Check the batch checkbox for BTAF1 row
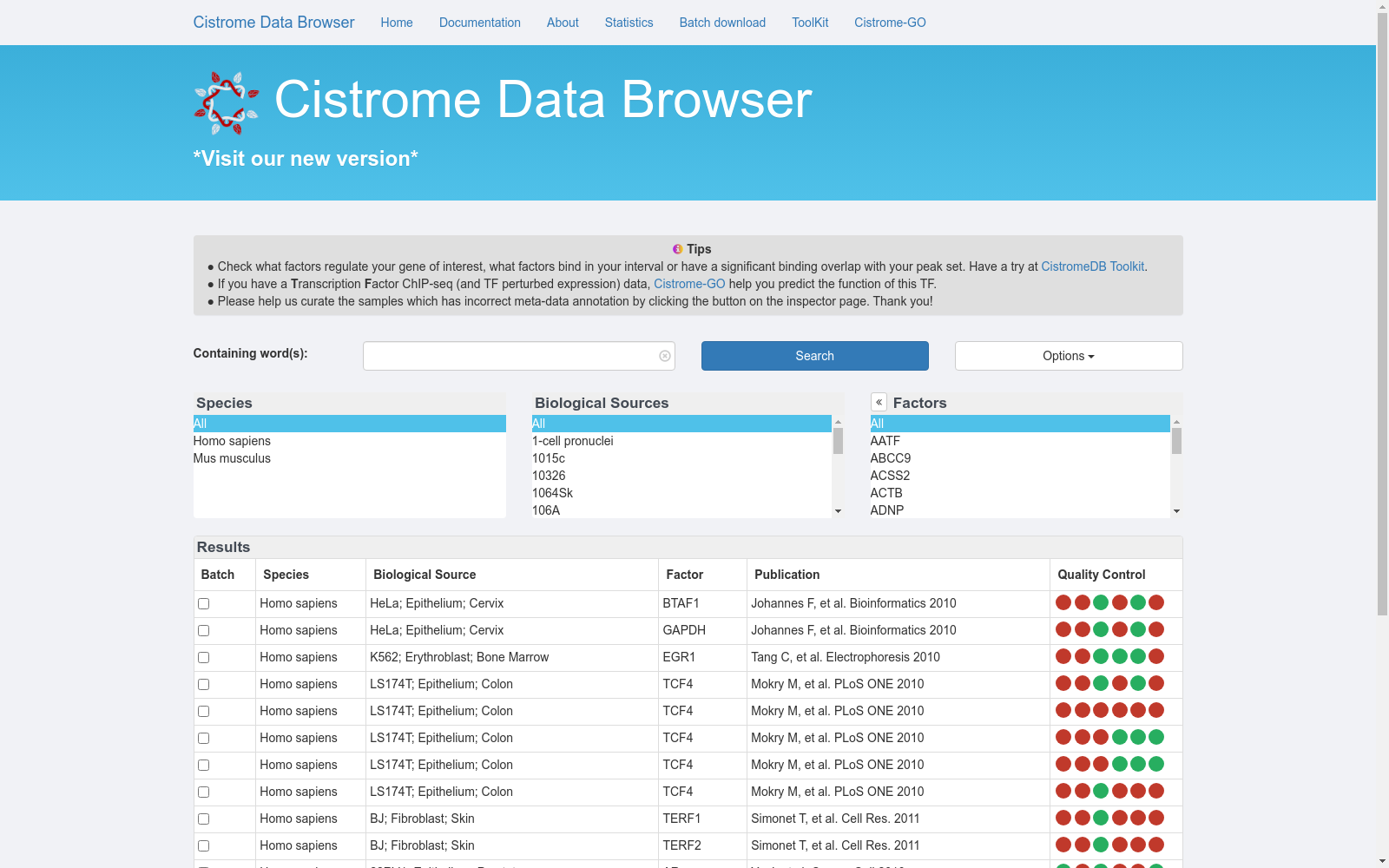Viewport: 1389px width, 868px height. pos(204,604)
